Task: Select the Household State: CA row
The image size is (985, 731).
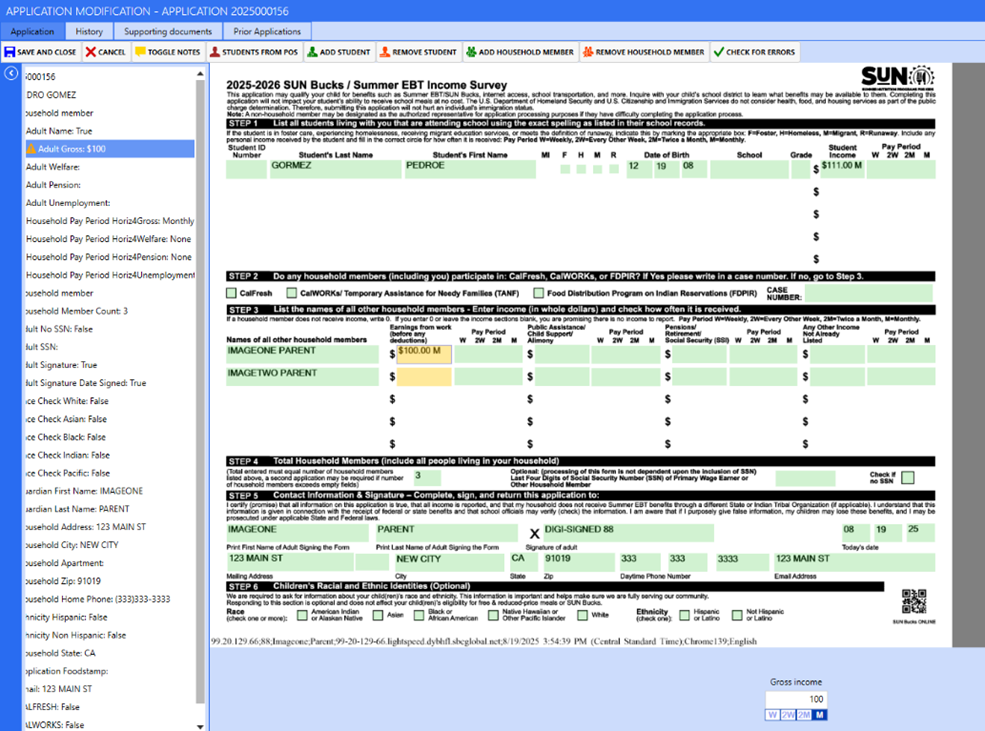Action: [109, 653]
